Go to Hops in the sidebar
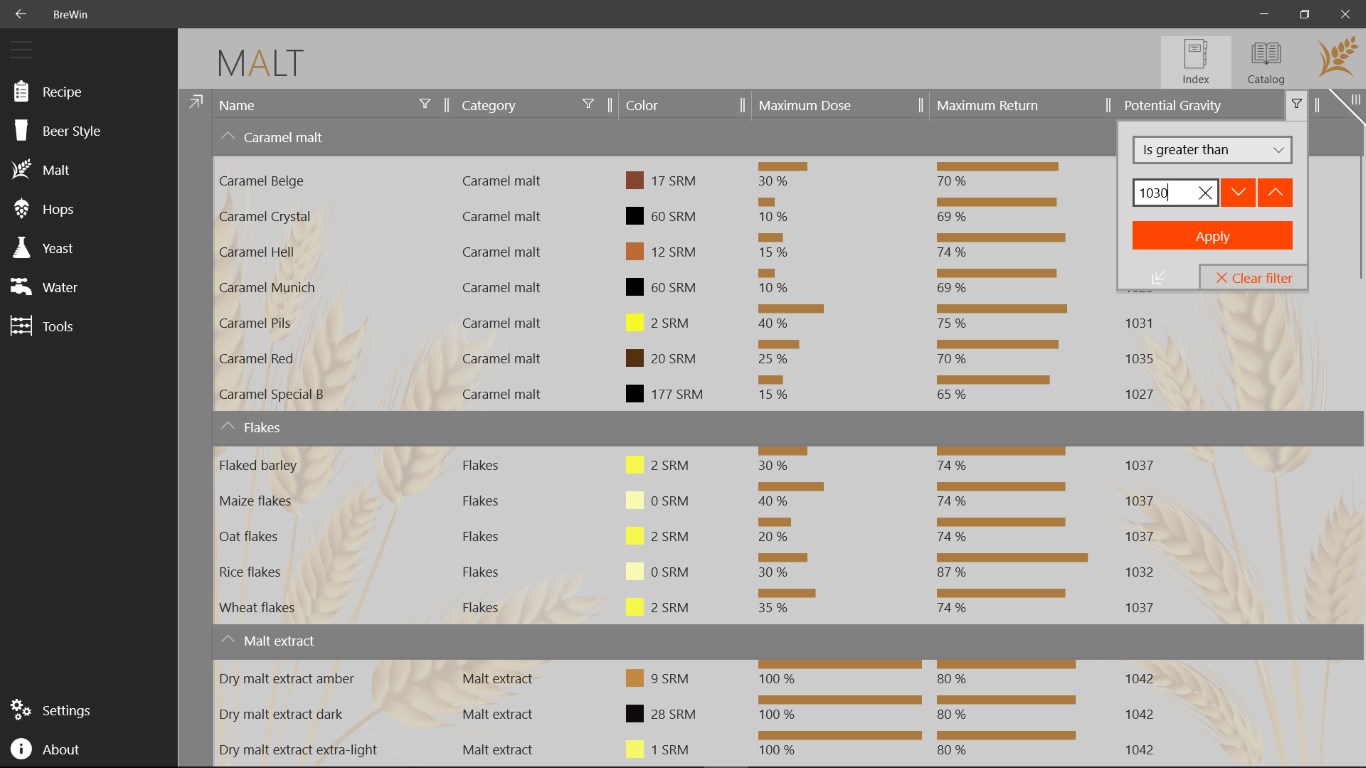 (58, 209)
